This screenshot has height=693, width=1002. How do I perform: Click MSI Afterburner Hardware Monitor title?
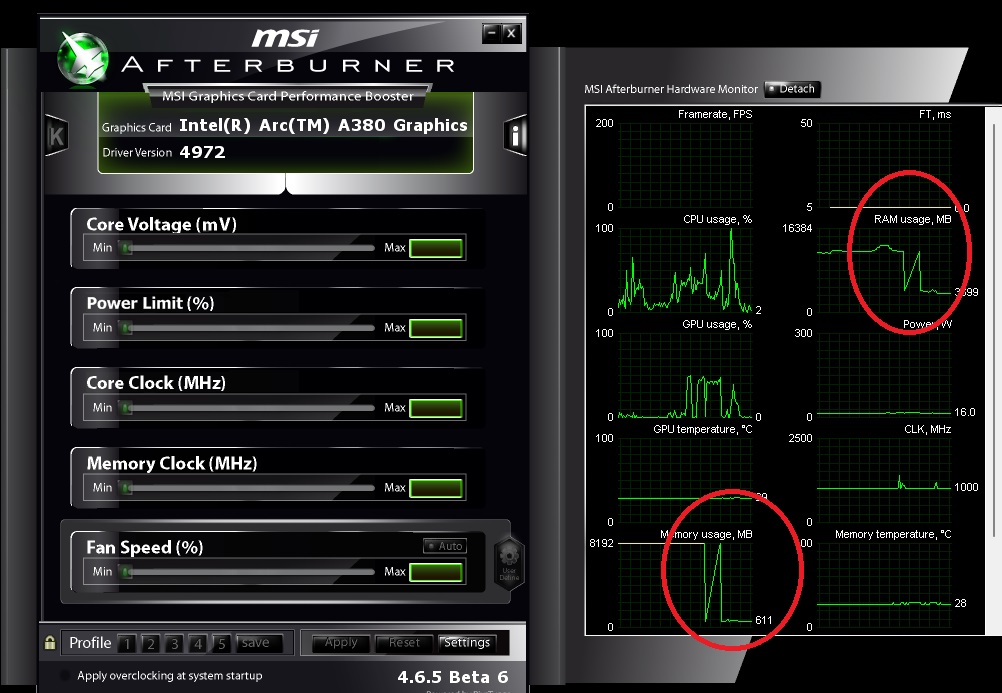tap(671, 89)
